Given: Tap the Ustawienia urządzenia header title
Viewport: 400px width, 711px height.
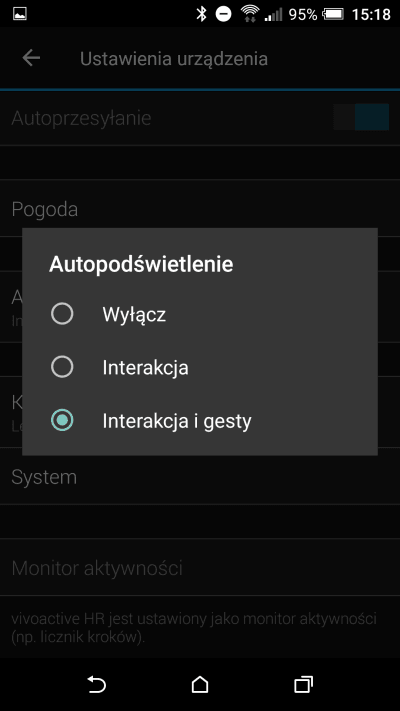Looking at the screenshot, I should pos(174,59).
